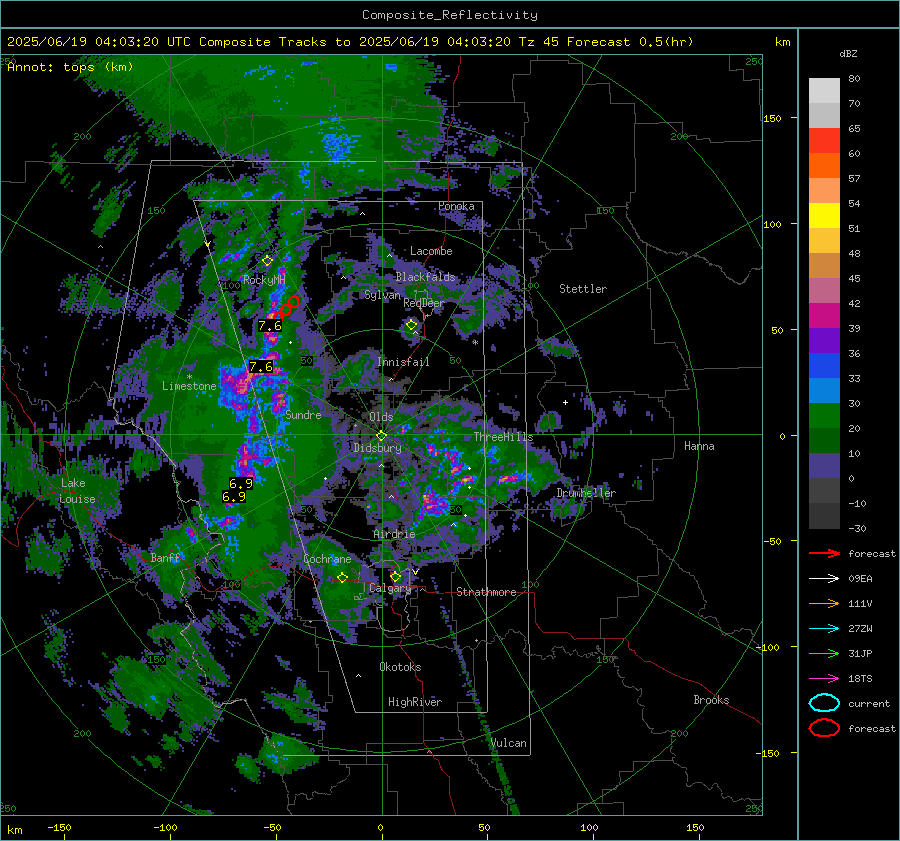Pick the yellow swatch between 54 and 51 dBZ
This screenshot has width=900, height=841.
coord(824,216)
